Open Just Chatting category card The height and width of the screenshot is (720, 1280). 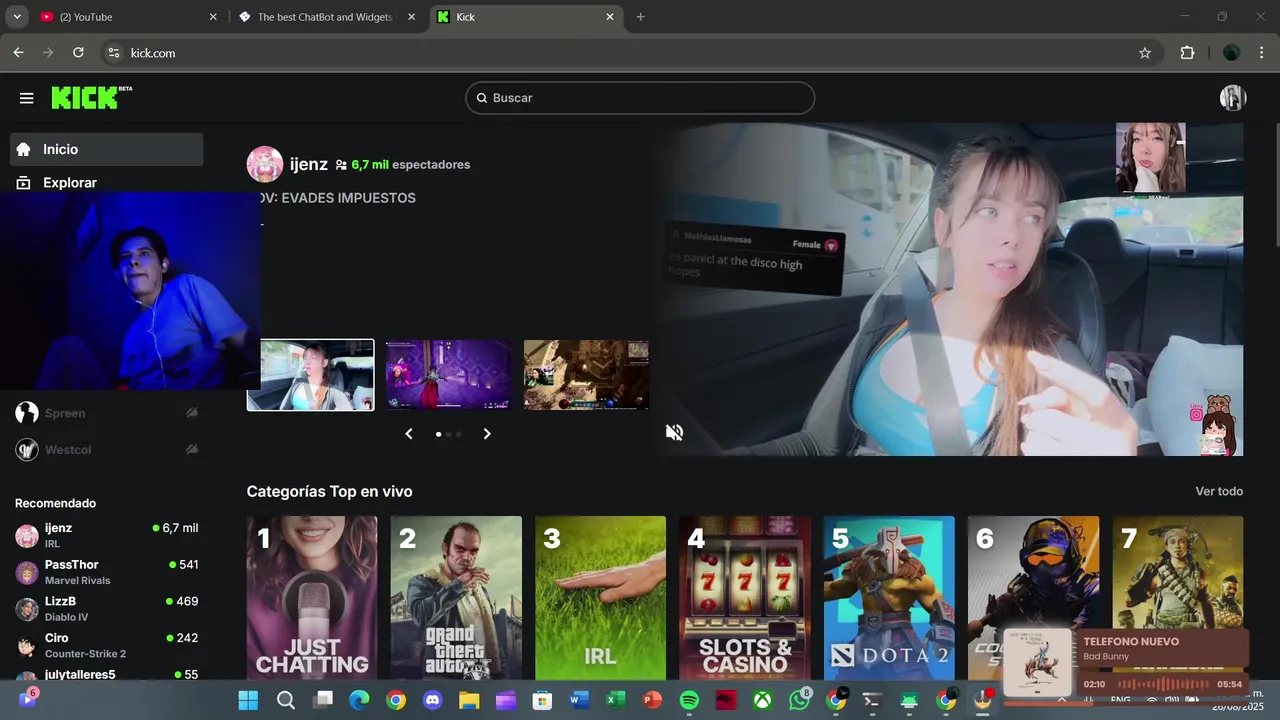pyautogui.click(x=312, y=598)
